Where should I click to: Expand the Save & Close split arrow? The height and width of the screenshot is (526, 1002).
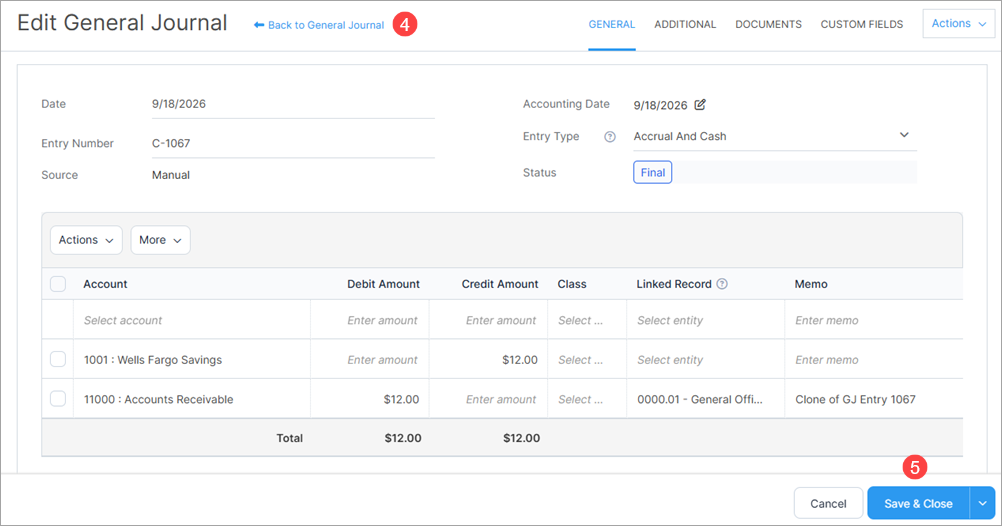(x=983, y=503)
